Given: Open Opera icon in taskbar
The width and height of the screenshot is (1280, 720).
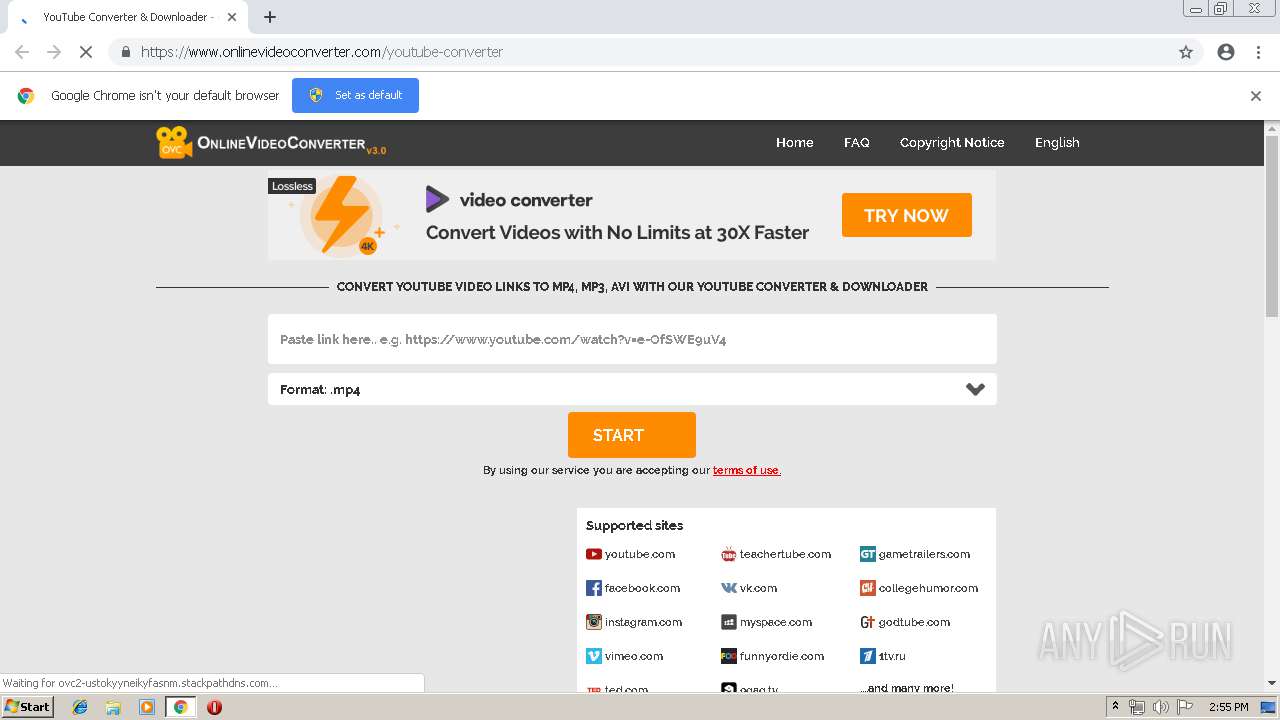Looking at the screenshot, I should [x=214, y=707].
